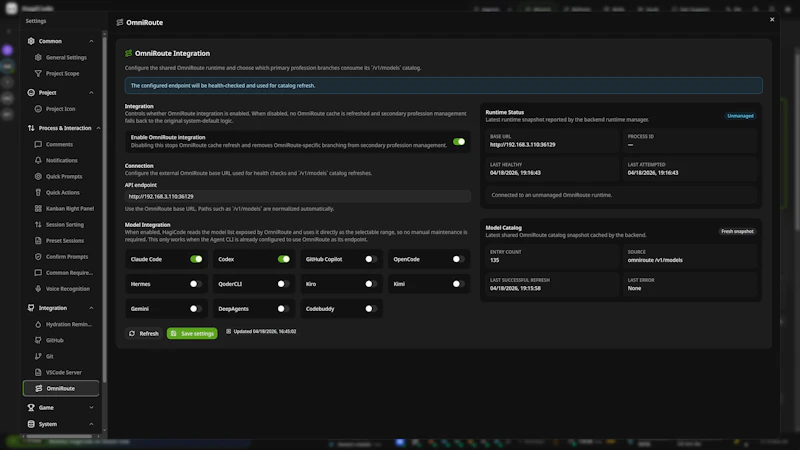Enable the QoderCLI toggle
This screenshot has height=450, width=800.
pyautogui.click(x=284, y=284)
